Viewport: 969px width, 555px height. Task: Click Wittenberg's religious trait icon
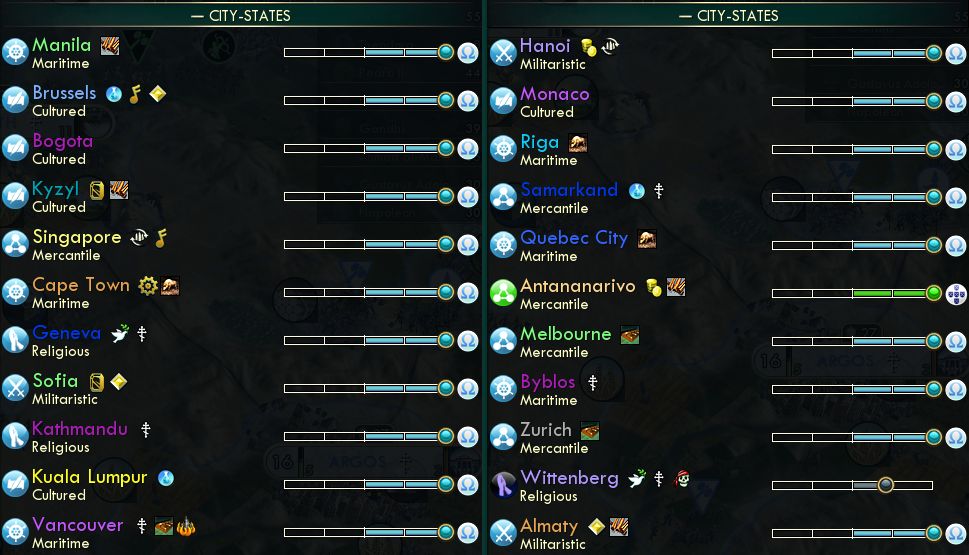[503, 485]
